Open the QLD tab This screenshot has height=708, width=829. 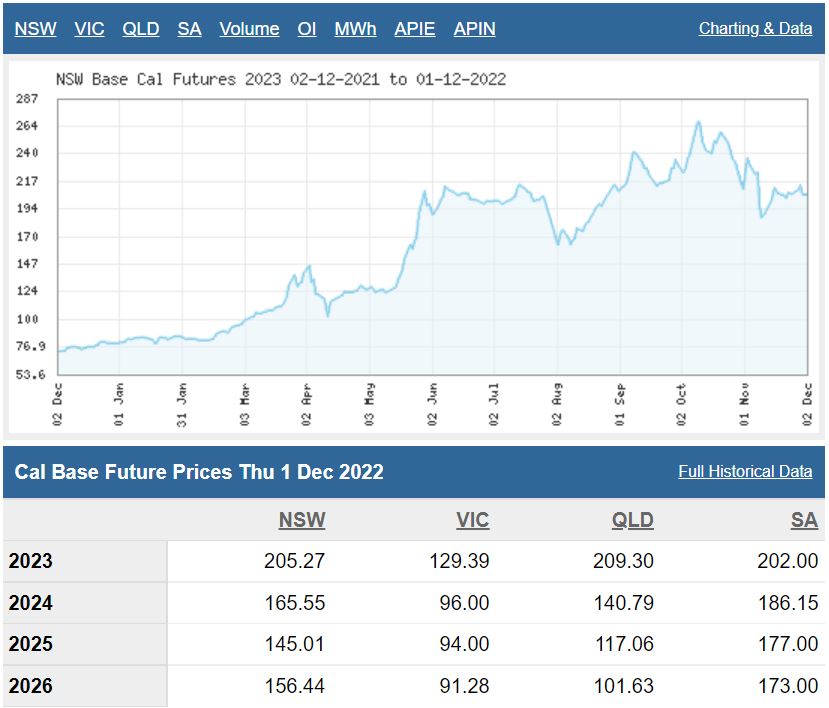(x=141, y=29)
